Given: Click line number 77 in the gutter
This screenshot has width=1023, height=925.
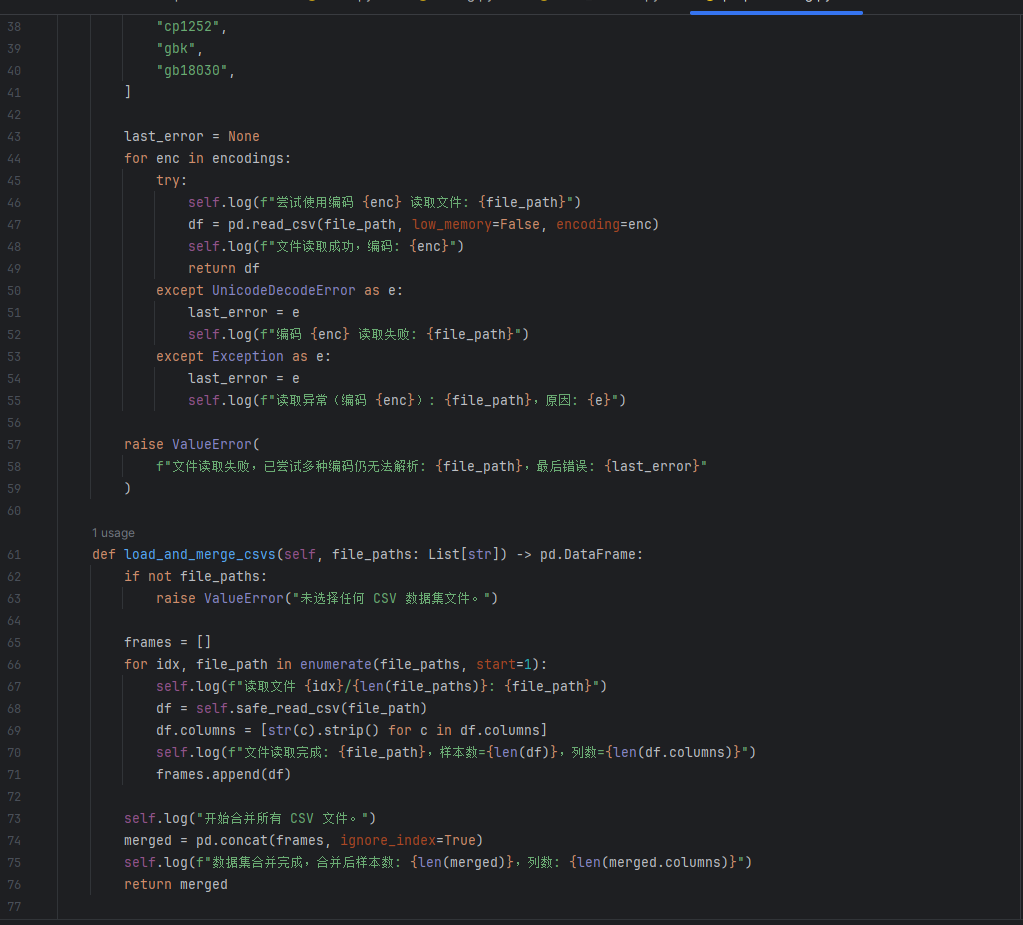Looking at the screenshot, I should pyautogui.click(x=14, y=907).
